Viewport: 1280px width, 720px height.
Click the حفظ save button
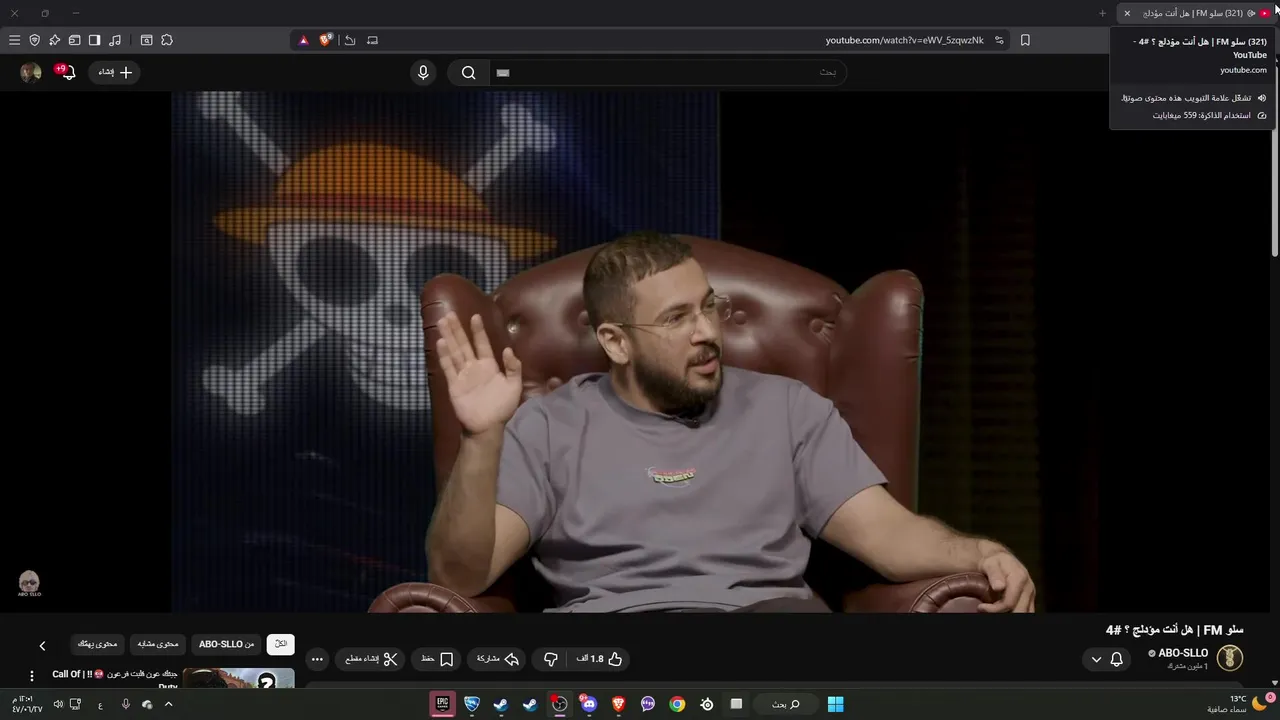(x=437, y=659)
